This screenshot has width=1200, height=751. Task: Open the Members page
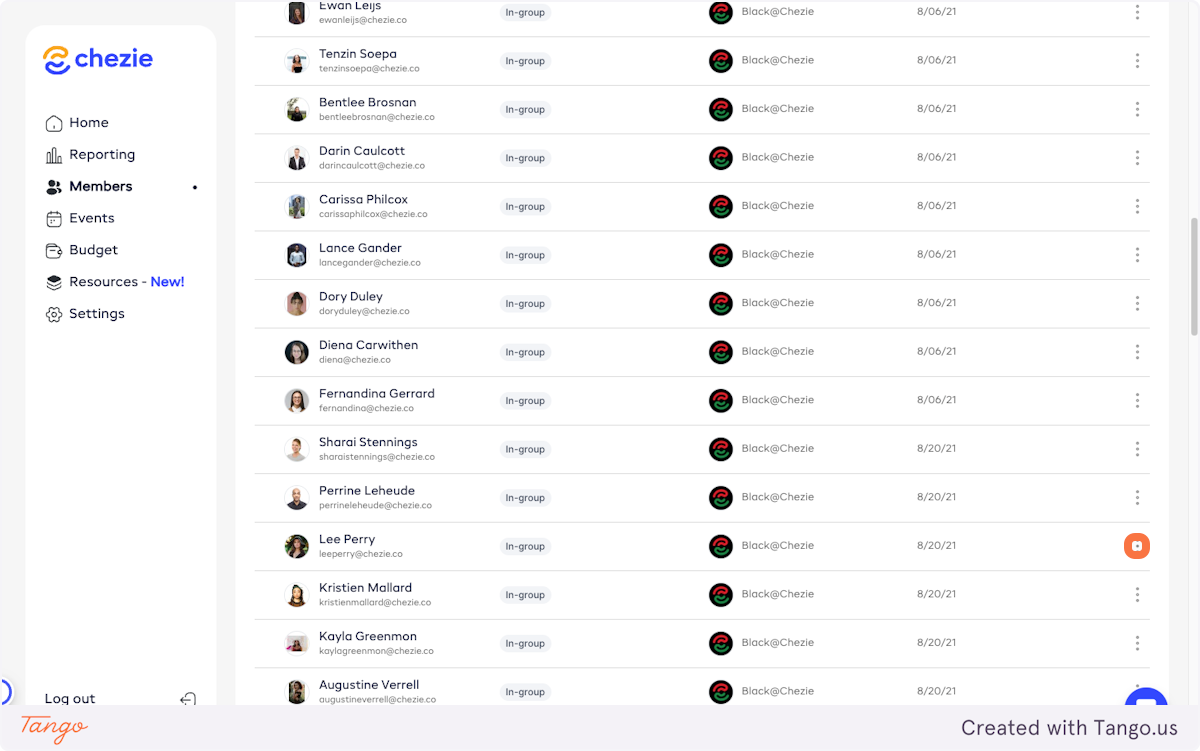[100, 187]
